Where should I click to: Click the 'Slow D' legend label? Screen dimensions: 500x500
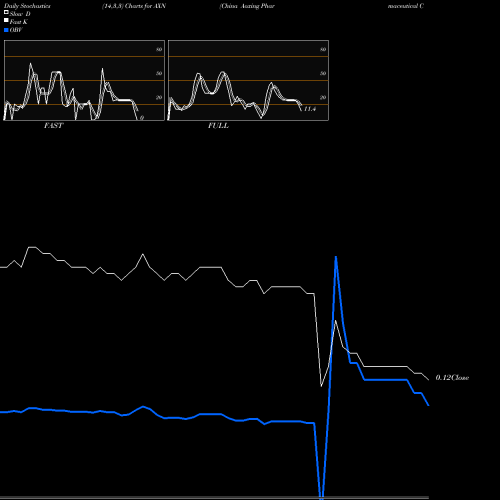click(20, 14)
